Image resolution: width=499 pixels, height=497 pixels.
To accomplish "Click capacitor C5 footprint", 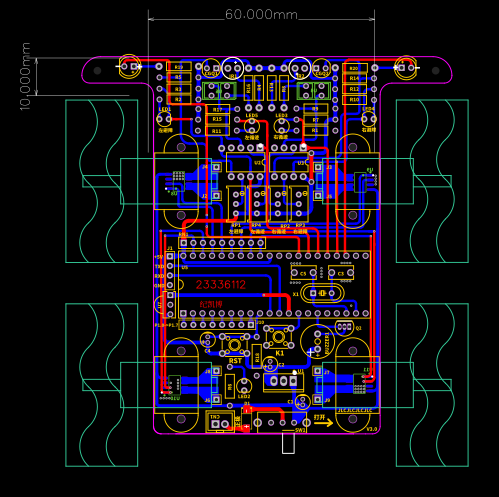I will tap(304, 273).
